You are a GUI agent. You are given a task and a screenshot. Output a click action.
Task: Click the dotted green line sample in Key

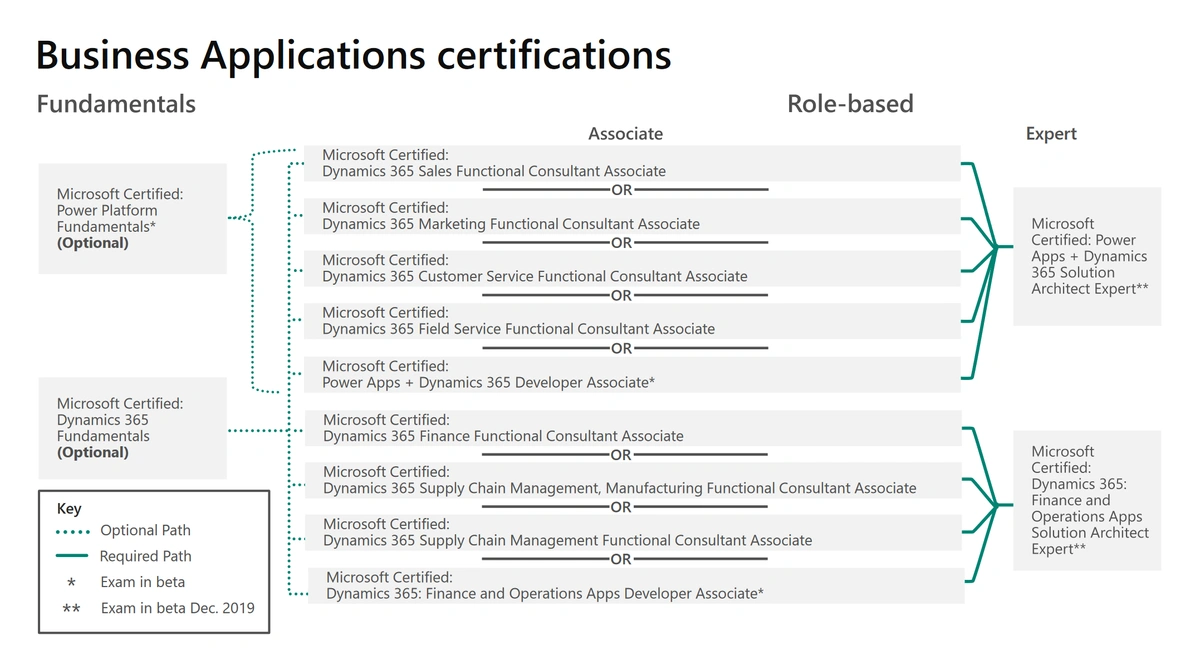[x=72, y=532]
